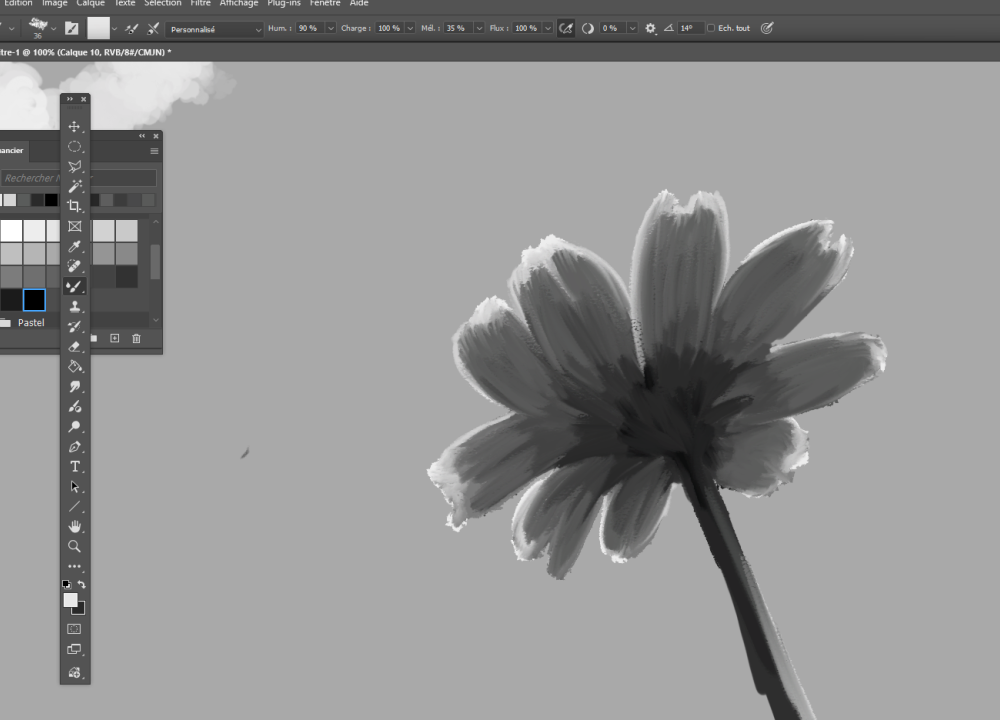Screen dimensions: 1000x720
Task: Select the Frame tool
Action: pos(75,226)
